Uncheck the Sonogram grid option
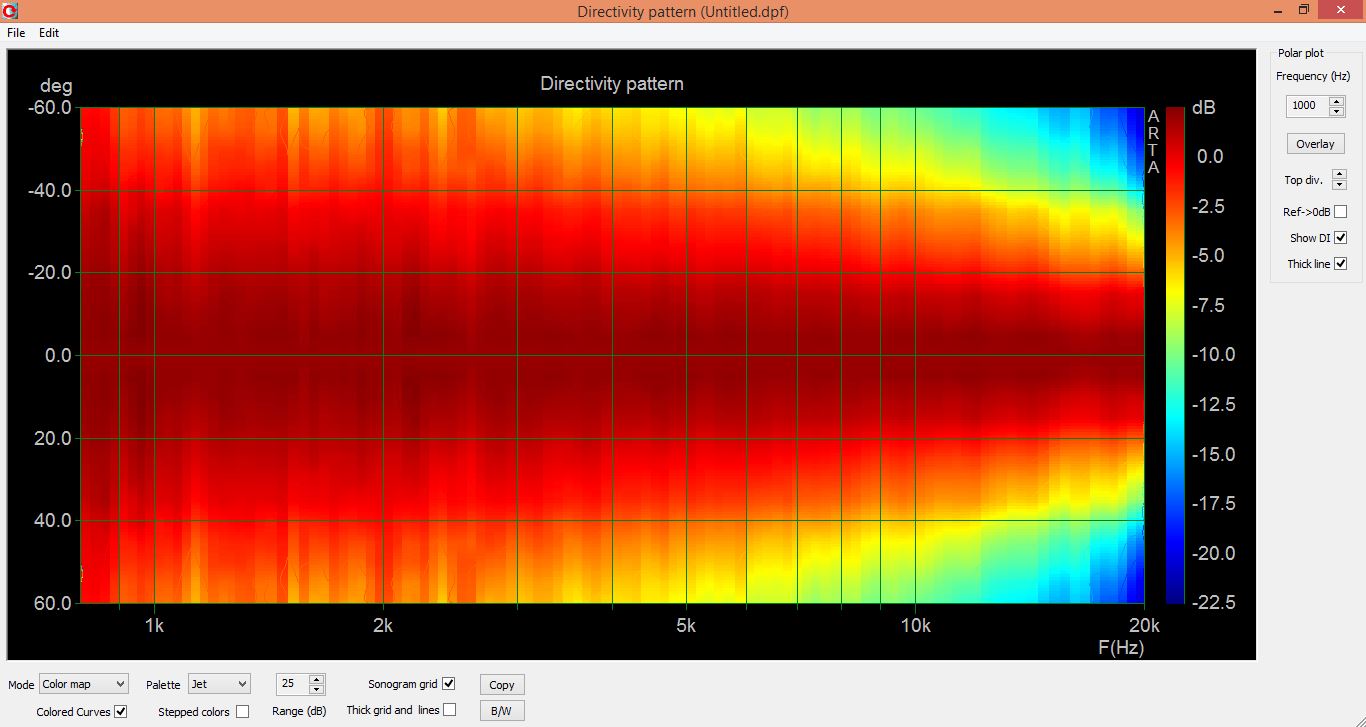Image resolution: width=1366 pixels, height=727 pixels. (449, 684)
